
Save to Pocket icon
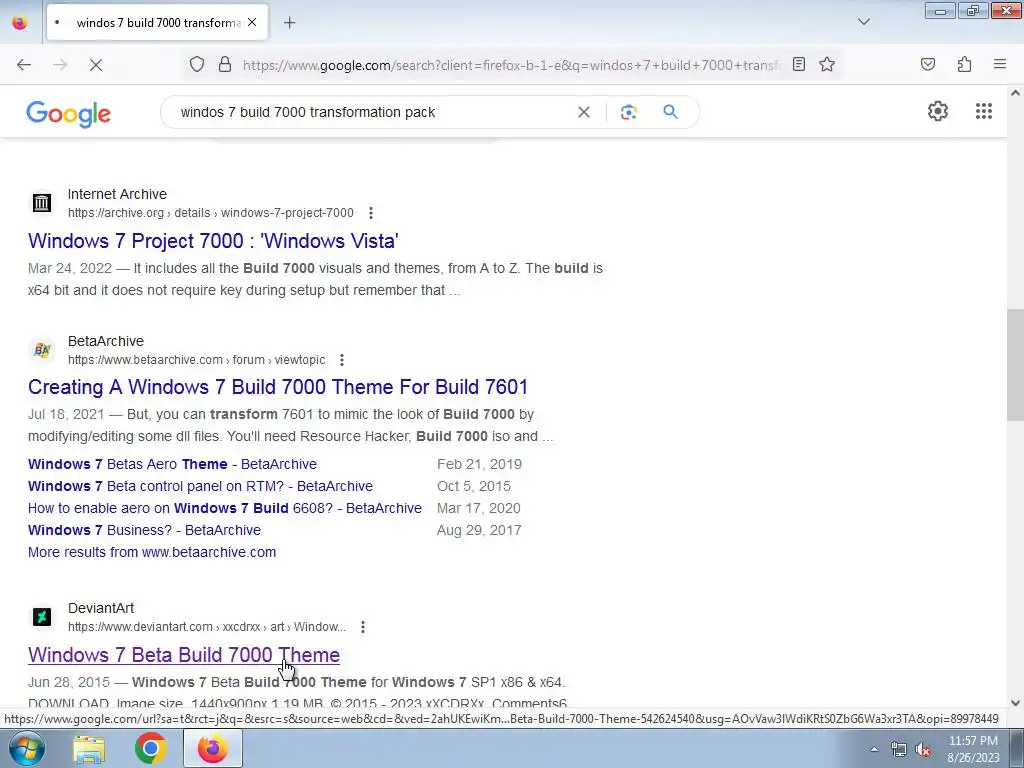pos(927,64)
